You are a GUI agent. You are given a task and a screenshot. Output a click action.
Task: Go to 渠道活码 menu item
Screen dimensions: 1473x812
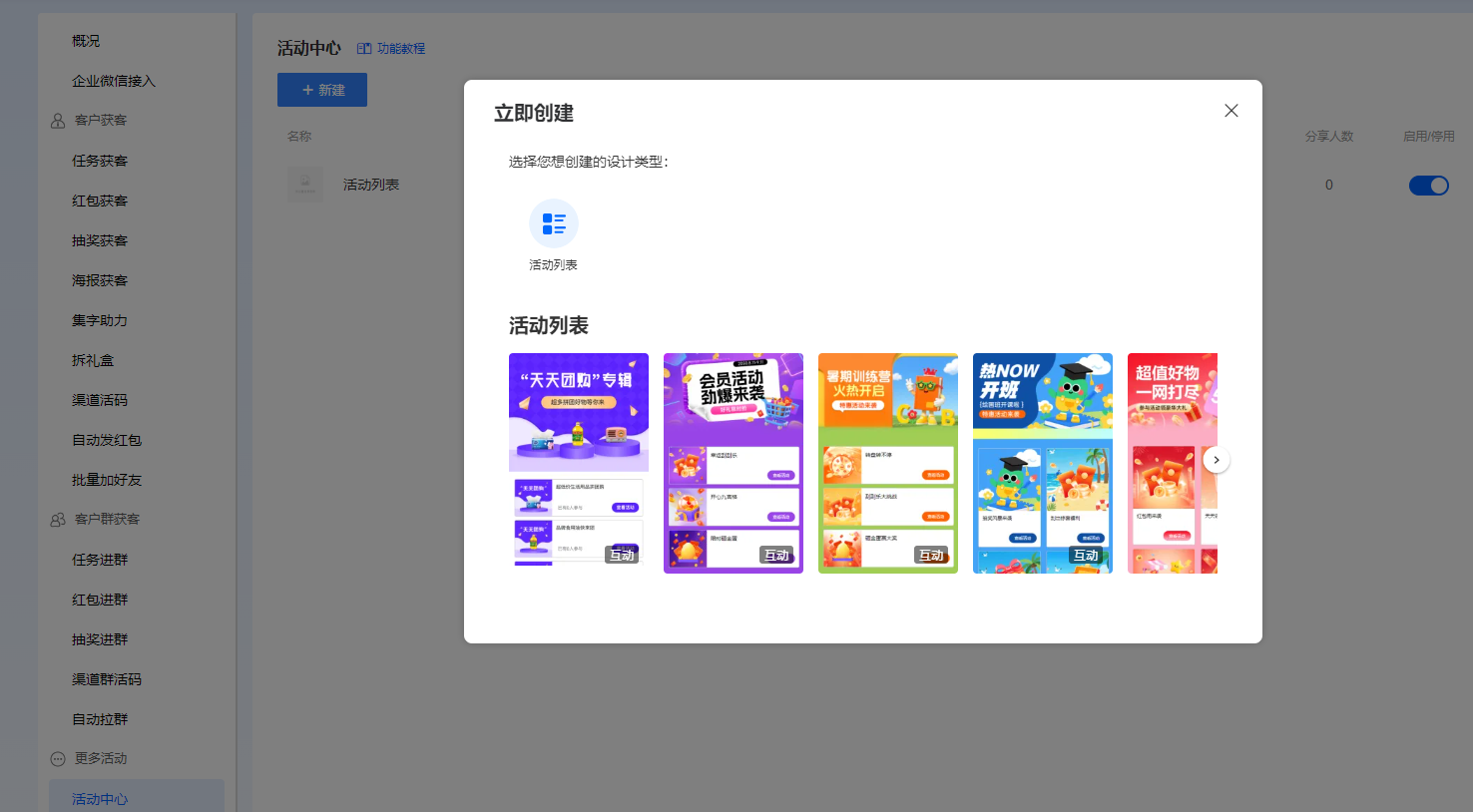tap(100, 400)
